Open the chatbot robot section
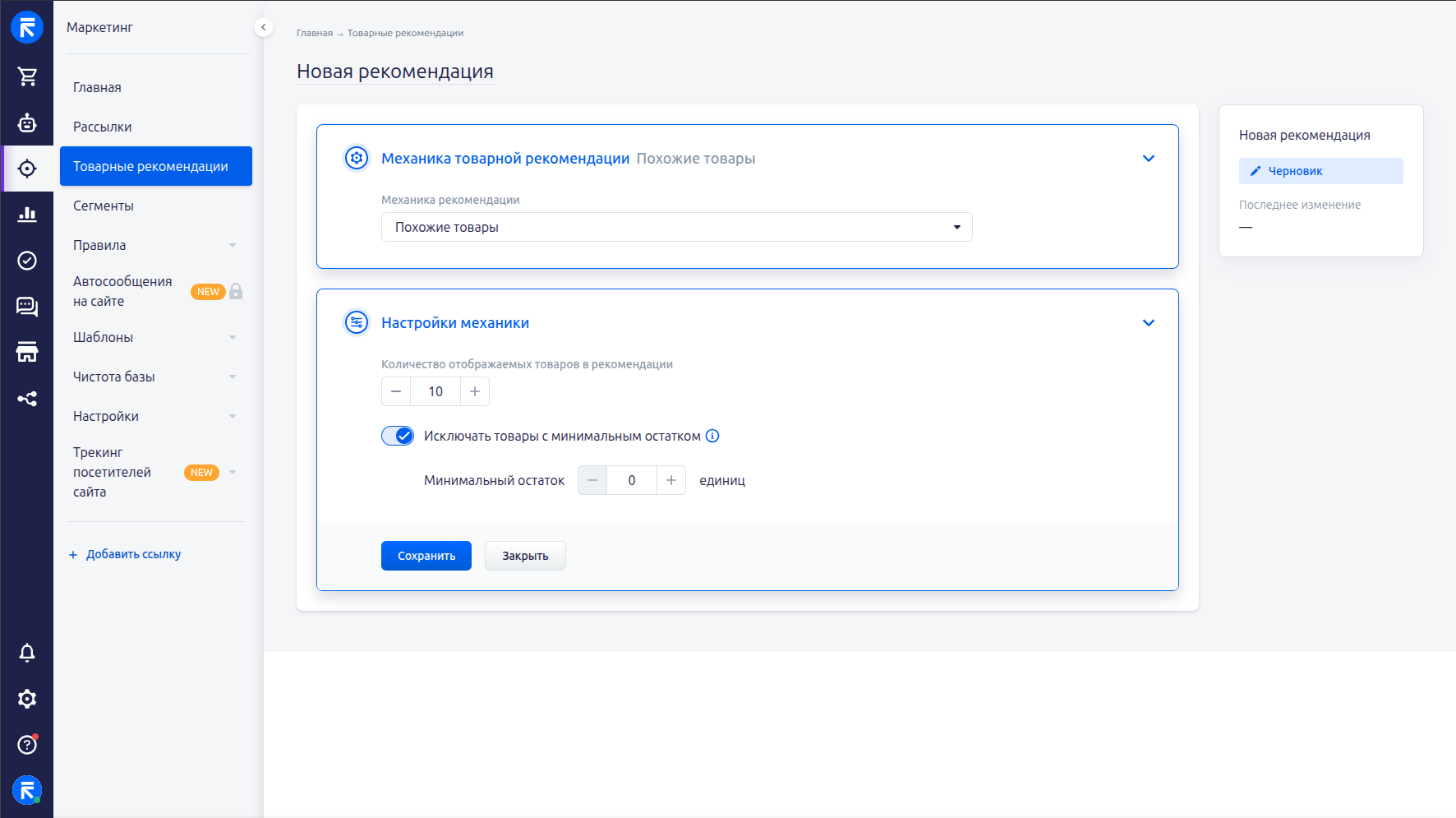 27,123
